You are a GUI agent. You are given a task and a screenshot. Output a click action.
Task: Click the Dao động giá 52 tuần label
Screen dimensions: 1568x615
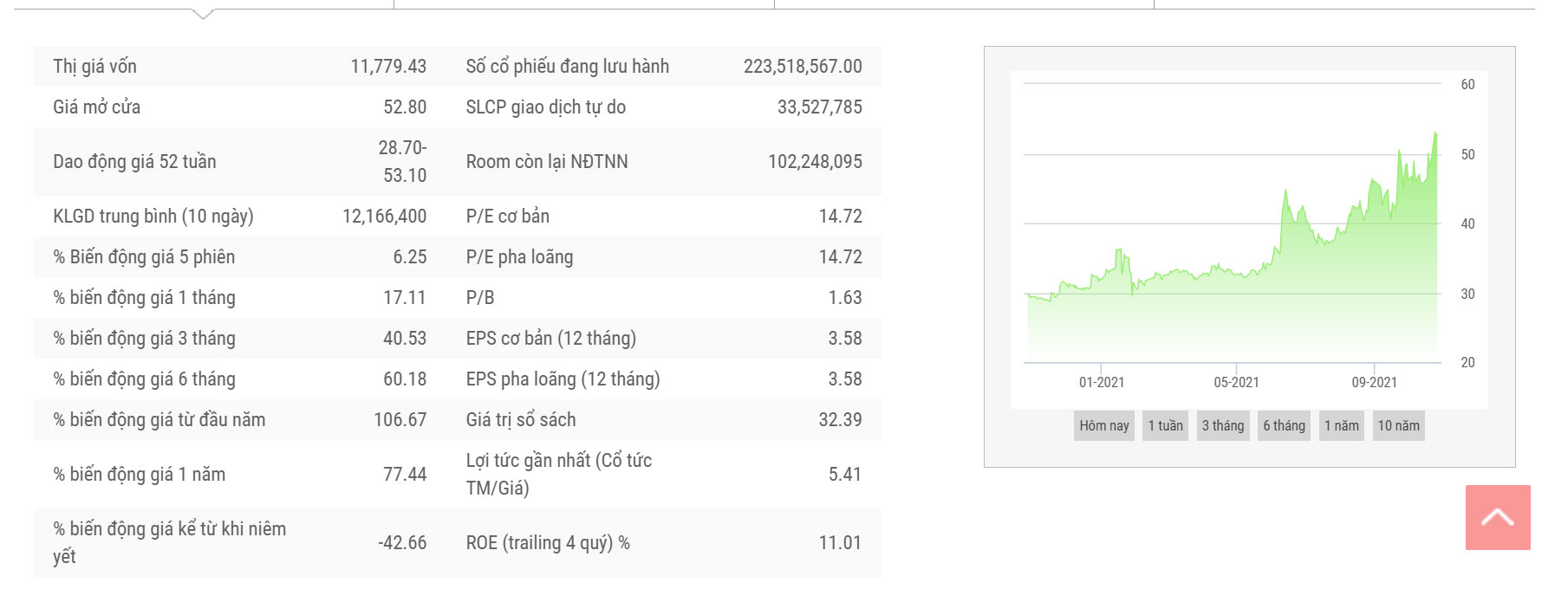[x=134, y=162]
